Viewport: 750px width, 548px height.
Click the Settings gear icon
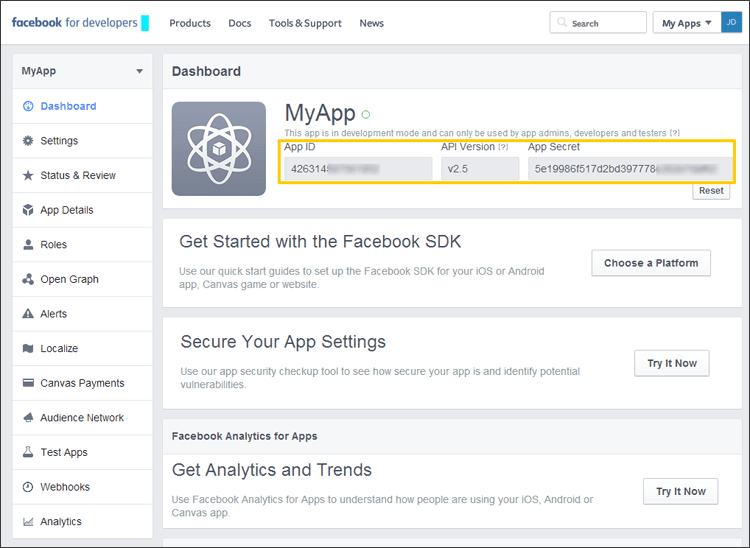28,141
